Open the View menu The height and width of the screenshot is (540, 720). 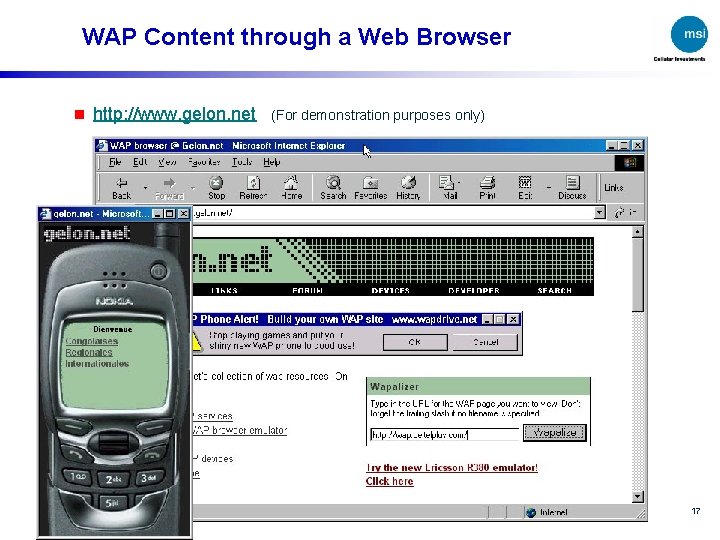[167, 162]
